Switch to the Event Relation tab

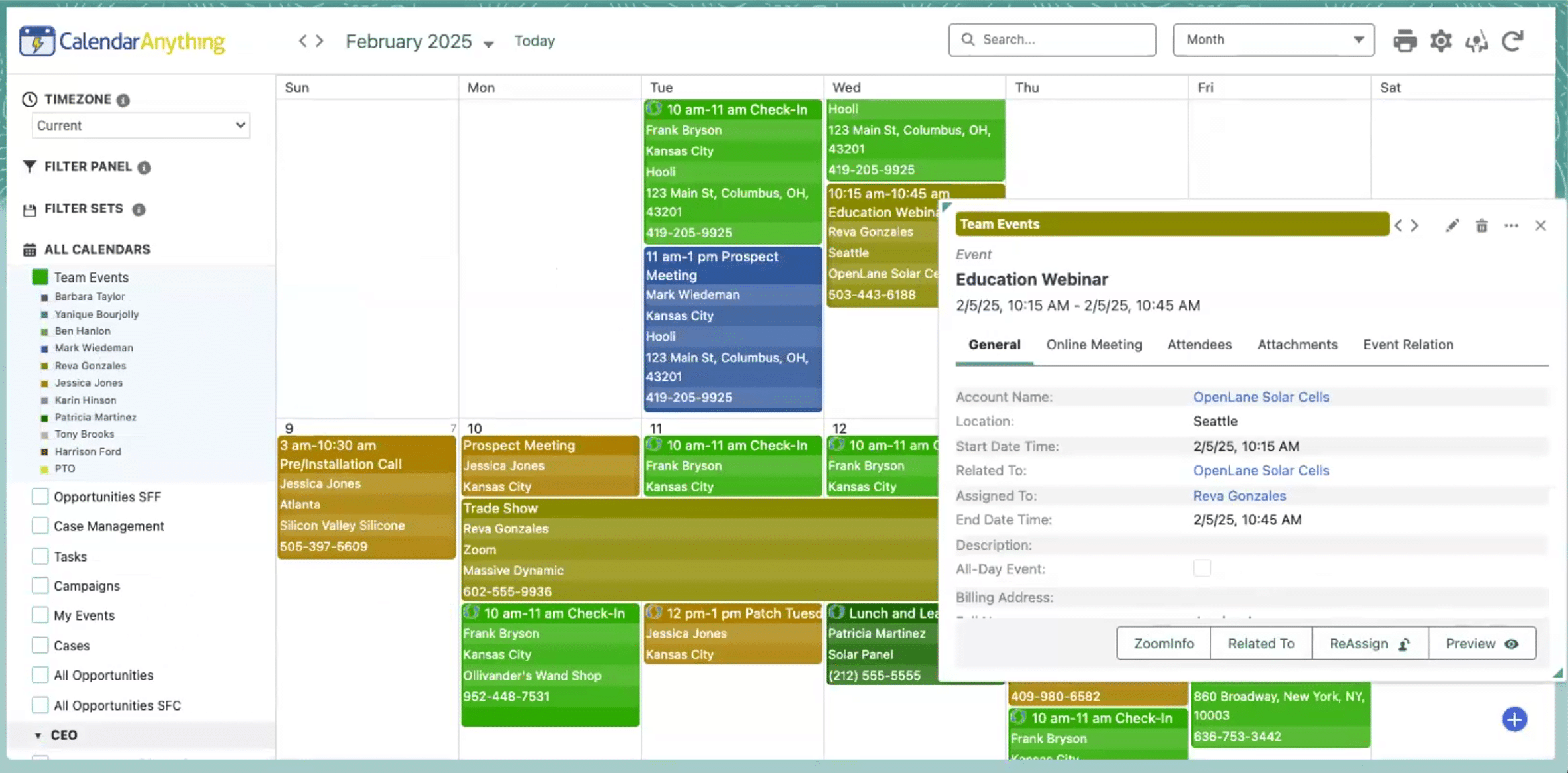pos(1407,345)
